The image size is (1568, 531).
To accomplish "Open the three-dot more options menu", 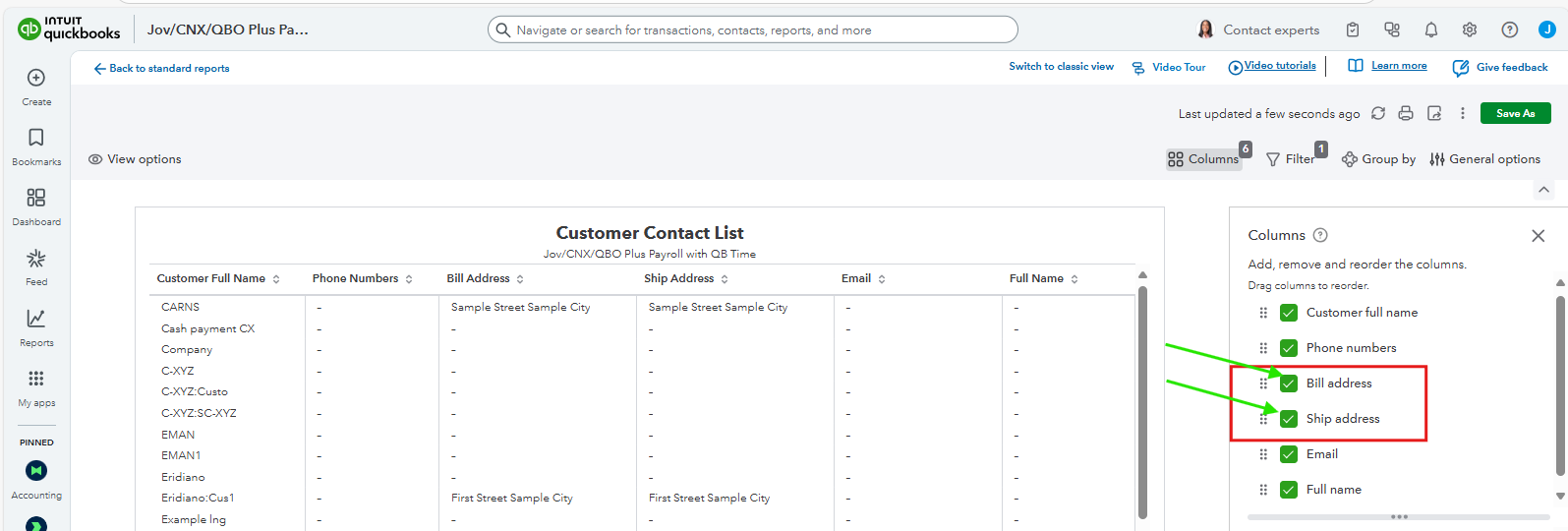I will [1463, 113].
